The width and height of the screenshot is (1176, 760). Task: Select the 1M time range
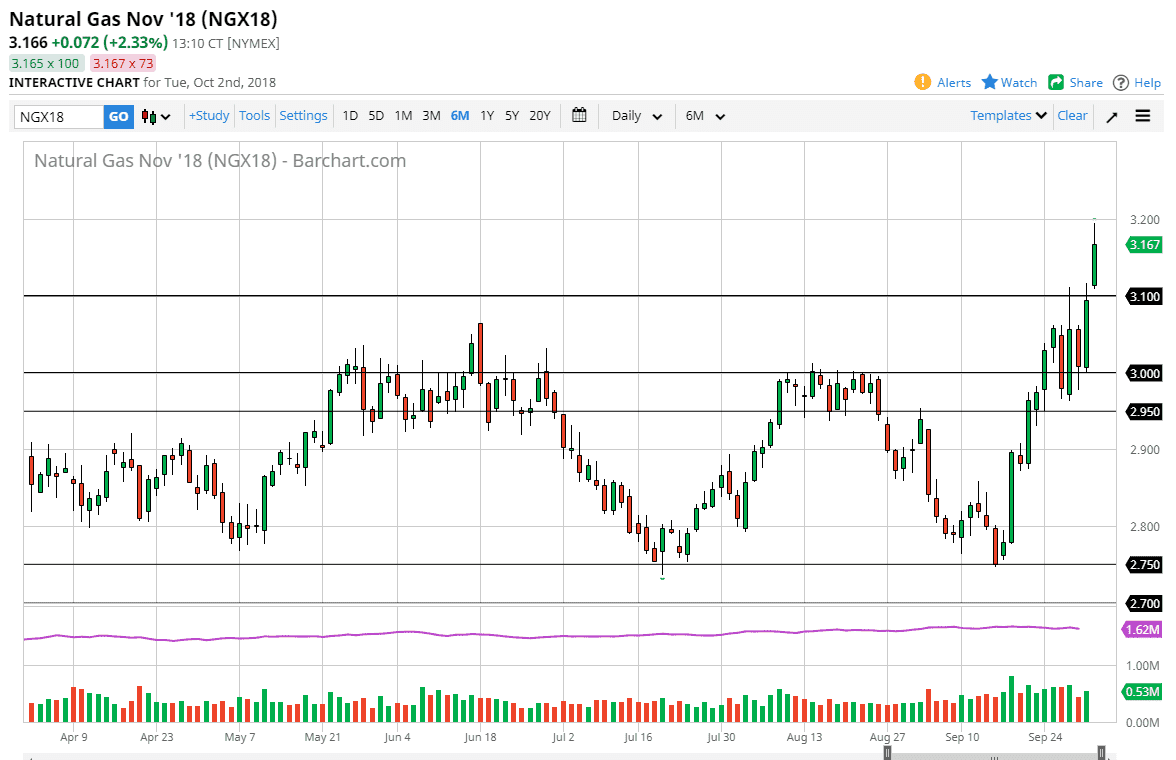pos(404,116)
